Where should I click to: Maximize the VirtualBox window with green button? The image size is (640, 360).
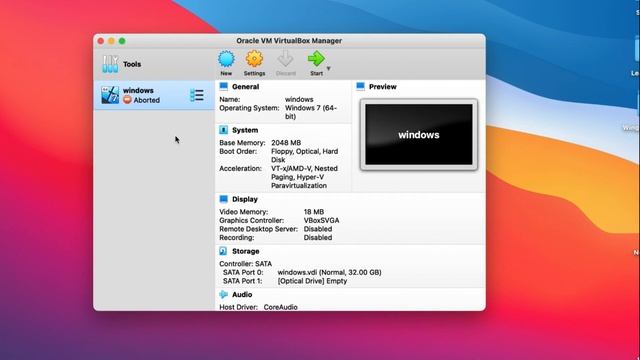coord(122,41)
